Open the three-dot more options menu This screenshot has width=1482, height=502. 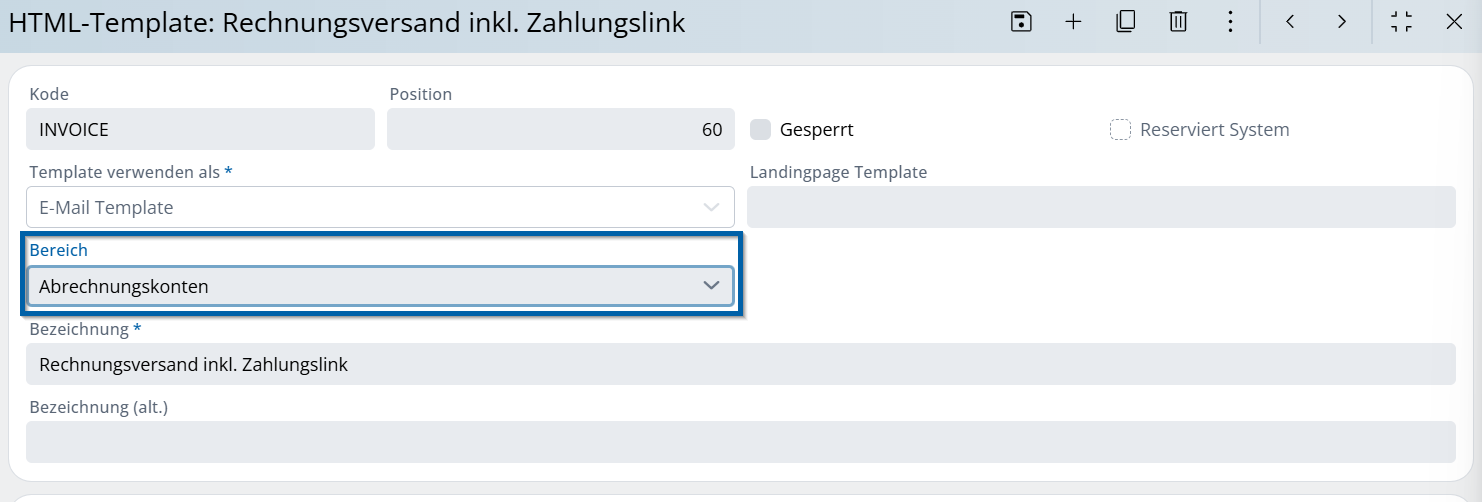(1230, 22)
